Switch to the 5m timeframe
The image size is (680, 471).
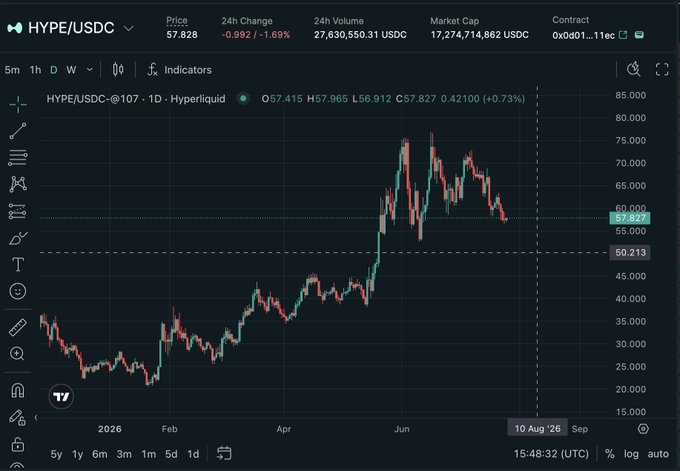tap(12, 70)
